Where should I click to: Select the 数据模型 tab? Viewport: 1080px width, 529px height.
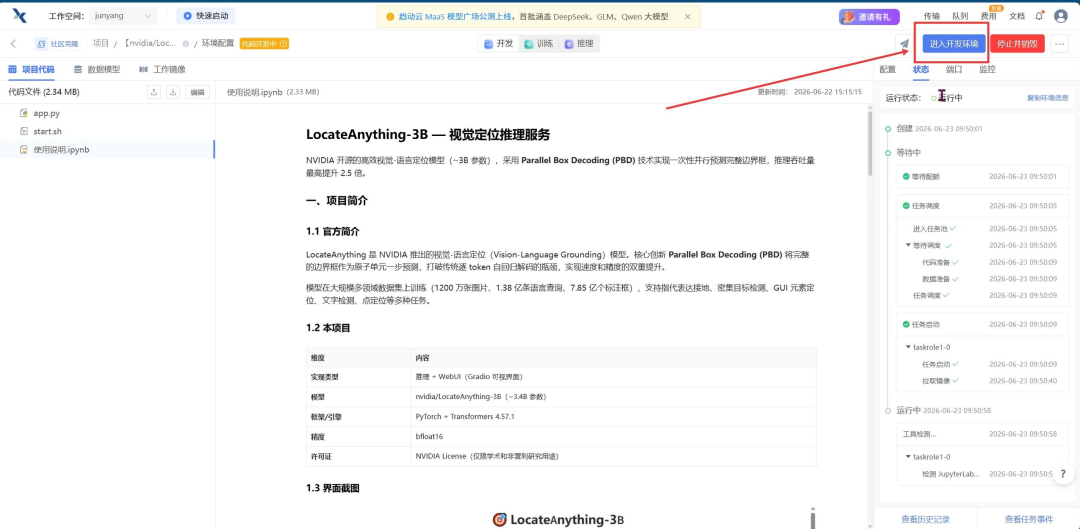click(96, 69)
